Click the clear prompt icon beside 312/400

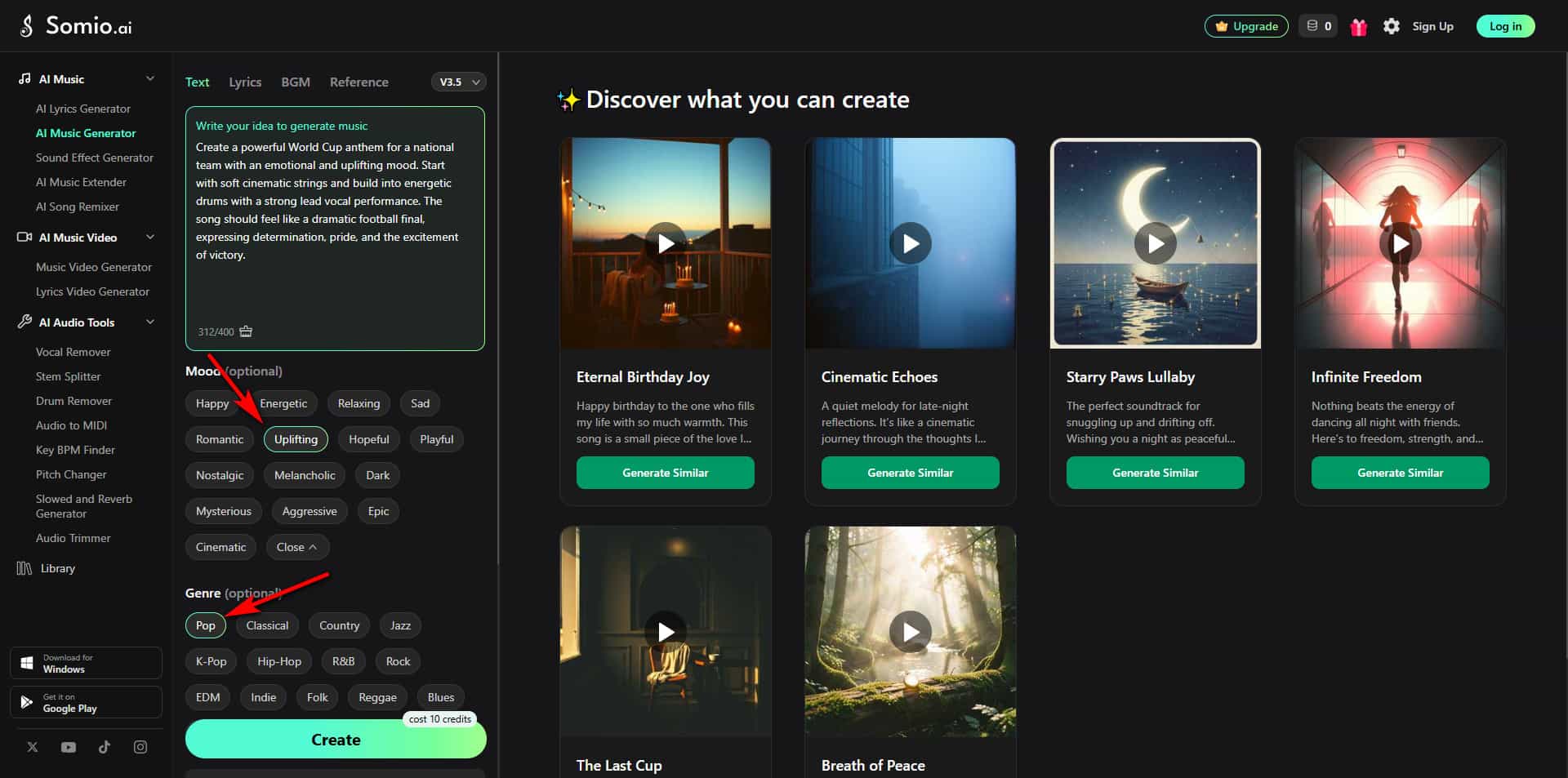click(246, 331)
